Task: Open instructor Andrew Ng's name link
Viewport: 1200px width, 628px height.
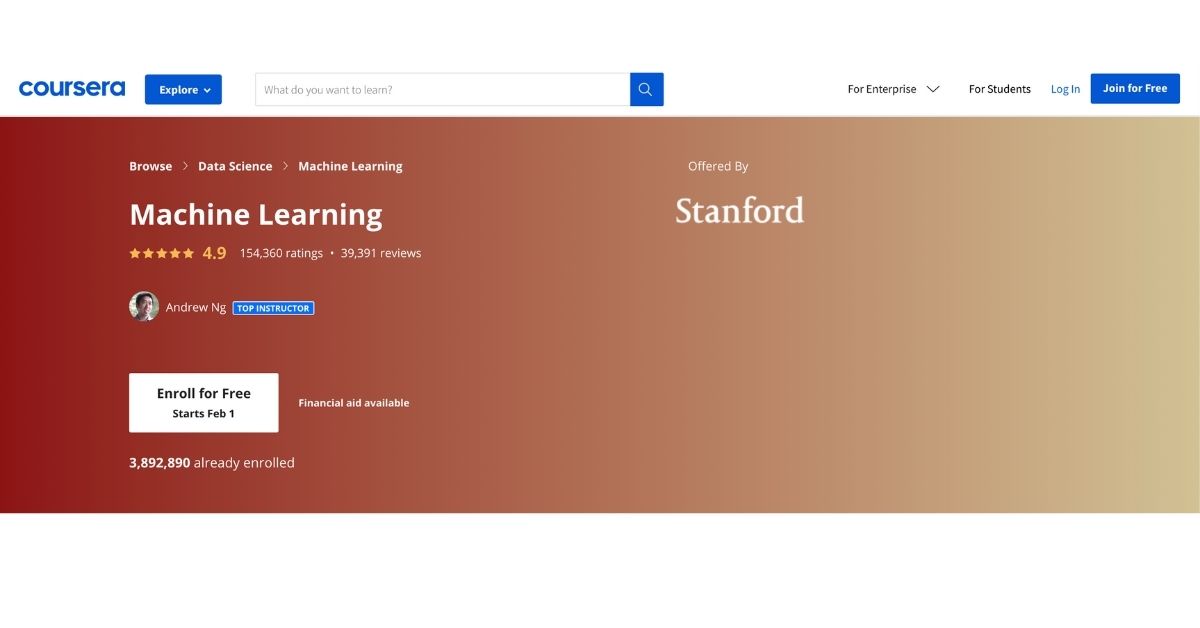Action: (196, 307)
